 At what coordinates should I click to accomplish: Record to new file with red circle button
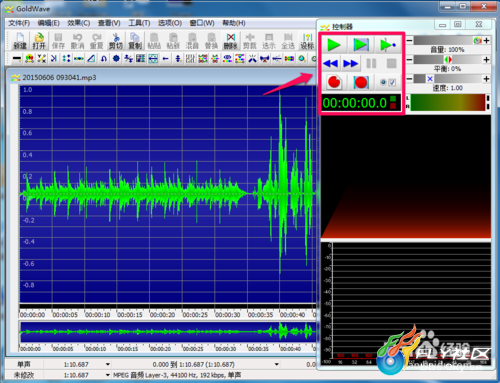334,82
